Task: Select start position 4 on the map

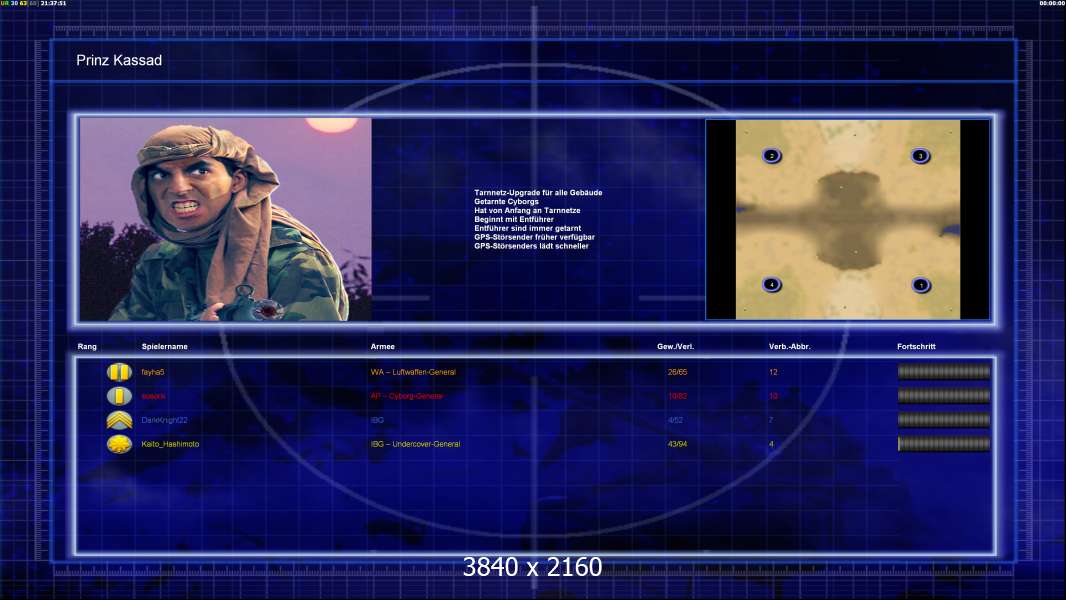Action: coord(771,285)
